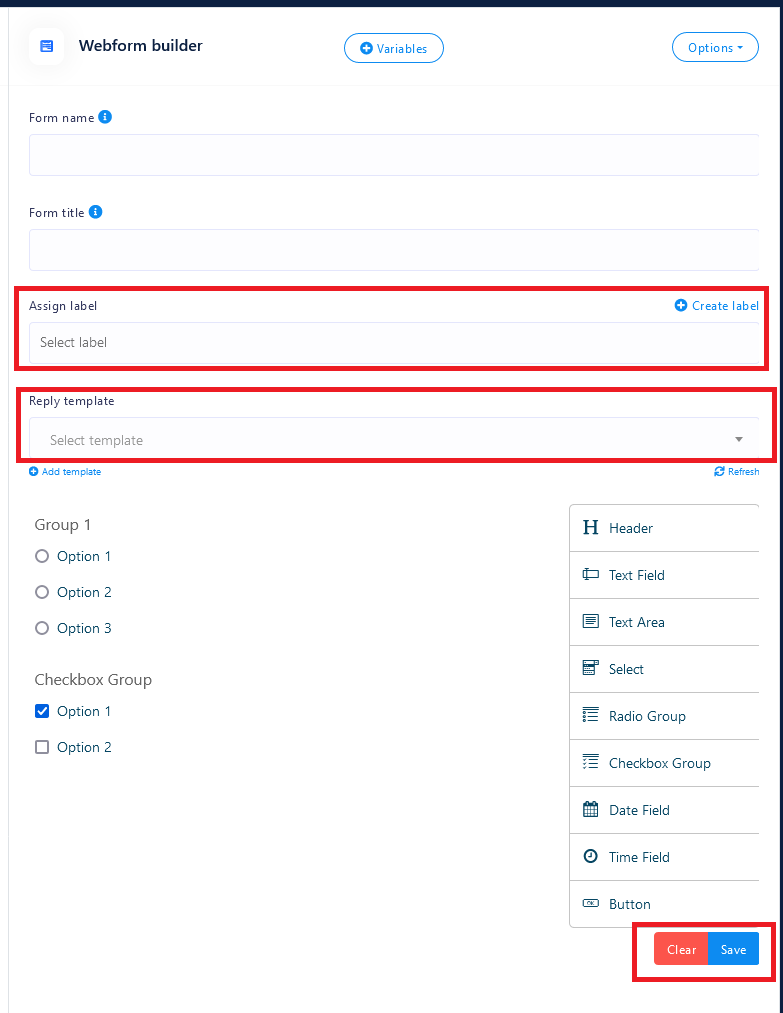Click into the Form name input
Screen dimensions: 783x1013
[393, 155]
